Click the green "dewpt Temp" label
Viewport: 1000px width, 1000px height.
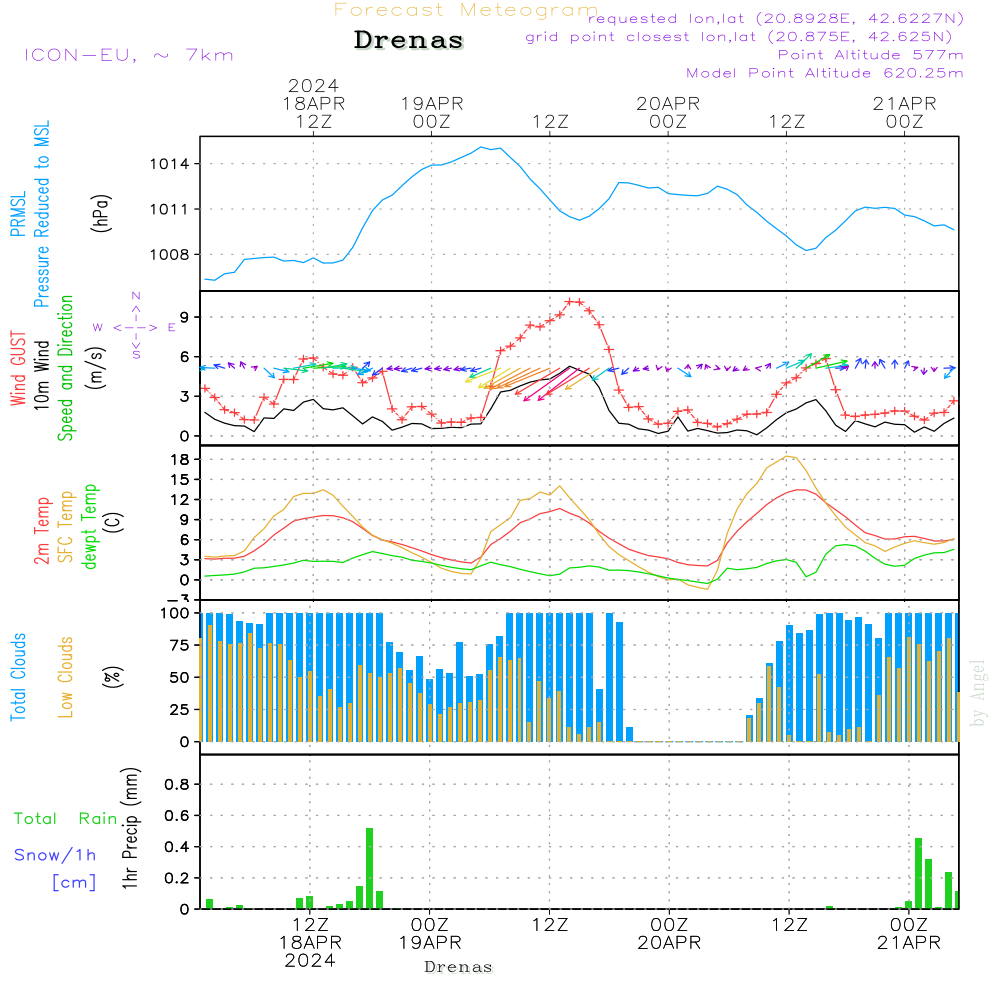coord(89,526)
